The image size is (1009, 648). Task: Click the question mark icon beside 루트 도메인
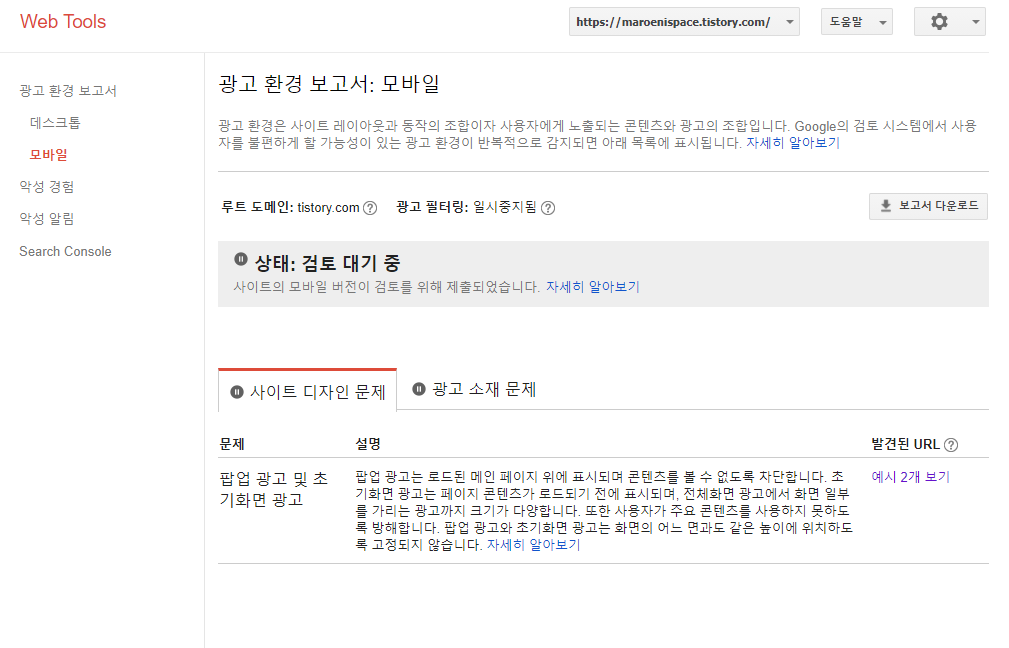click(x=370, y=208)
